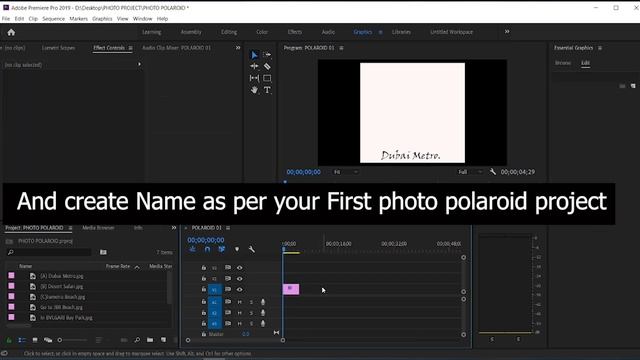Screen dimensions: 640x360
Task: Open the Program POLAROID 01 panel menu
Action: pyautogui.click(x=341, y=48)
